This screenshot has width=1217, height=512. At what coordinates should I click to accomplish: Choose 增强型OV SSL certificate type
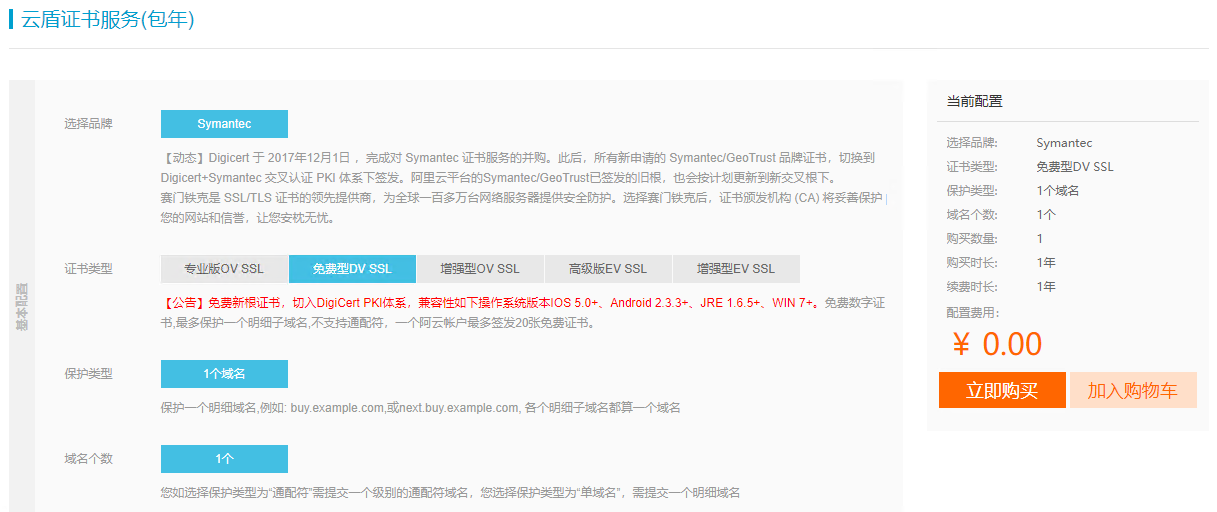click(480, 269)
